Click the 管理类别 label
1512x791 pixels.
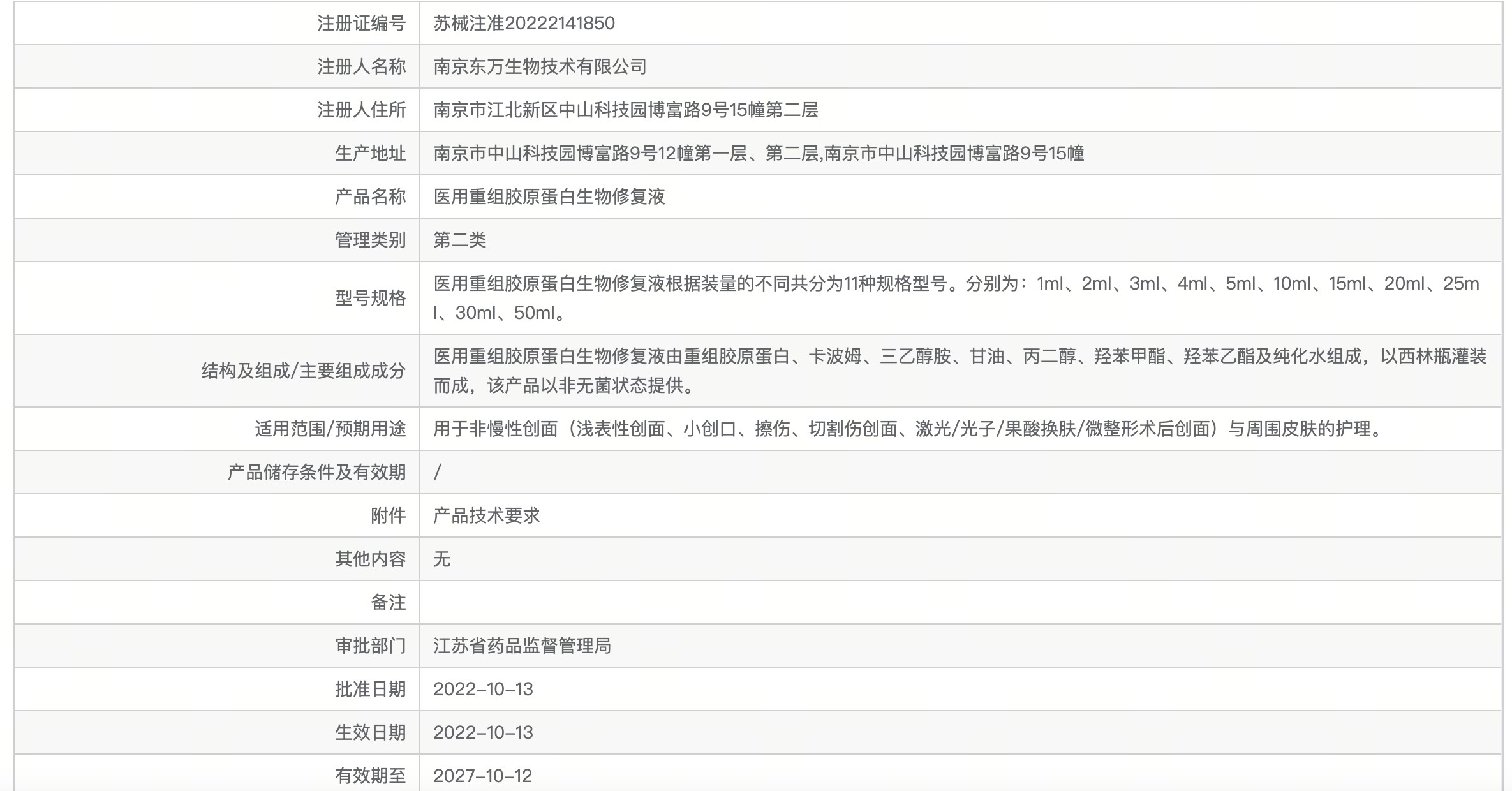pos(370,240)
